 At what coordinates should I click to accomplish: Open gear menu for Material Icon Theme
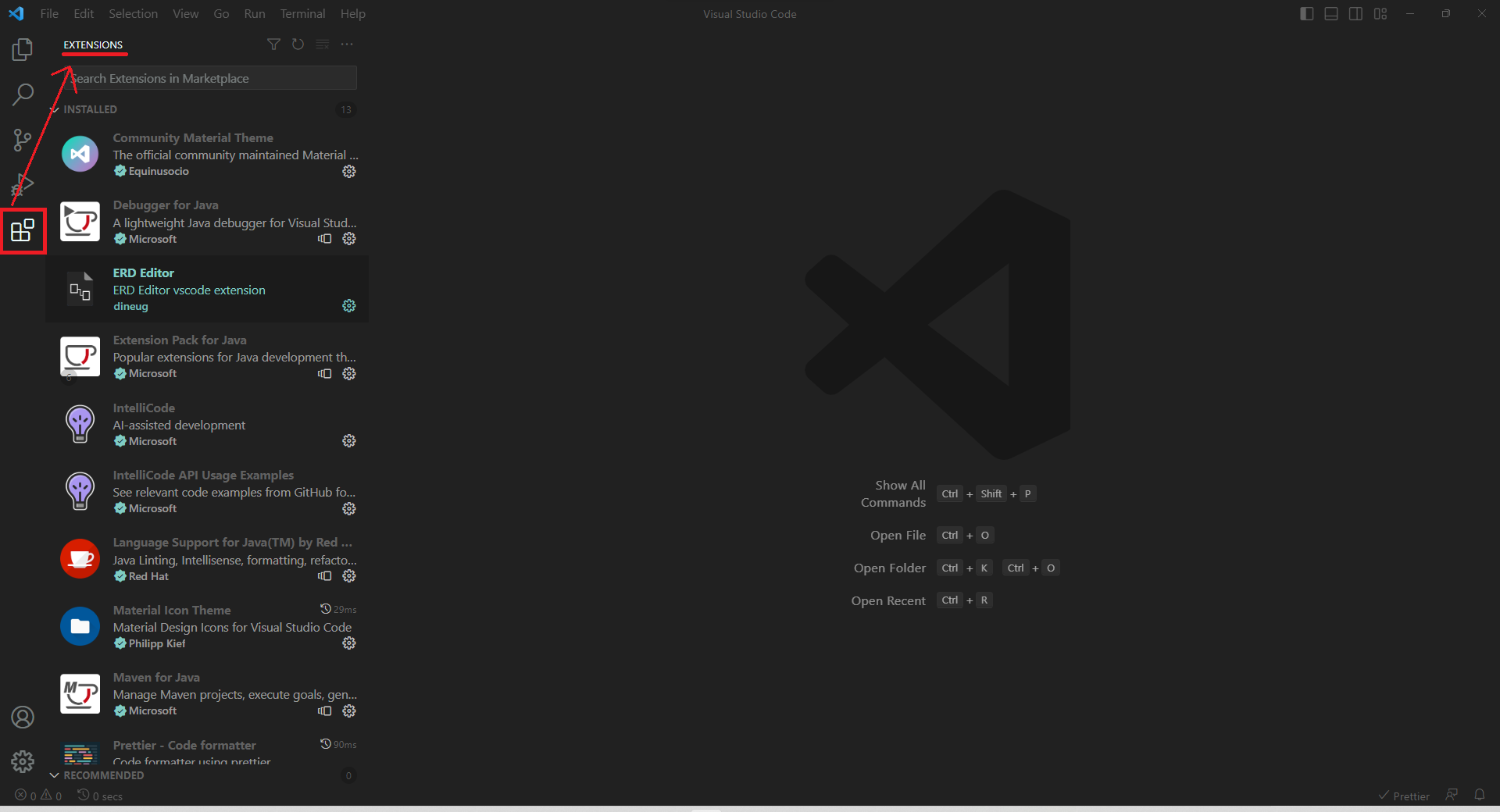[x=349, y=643]
